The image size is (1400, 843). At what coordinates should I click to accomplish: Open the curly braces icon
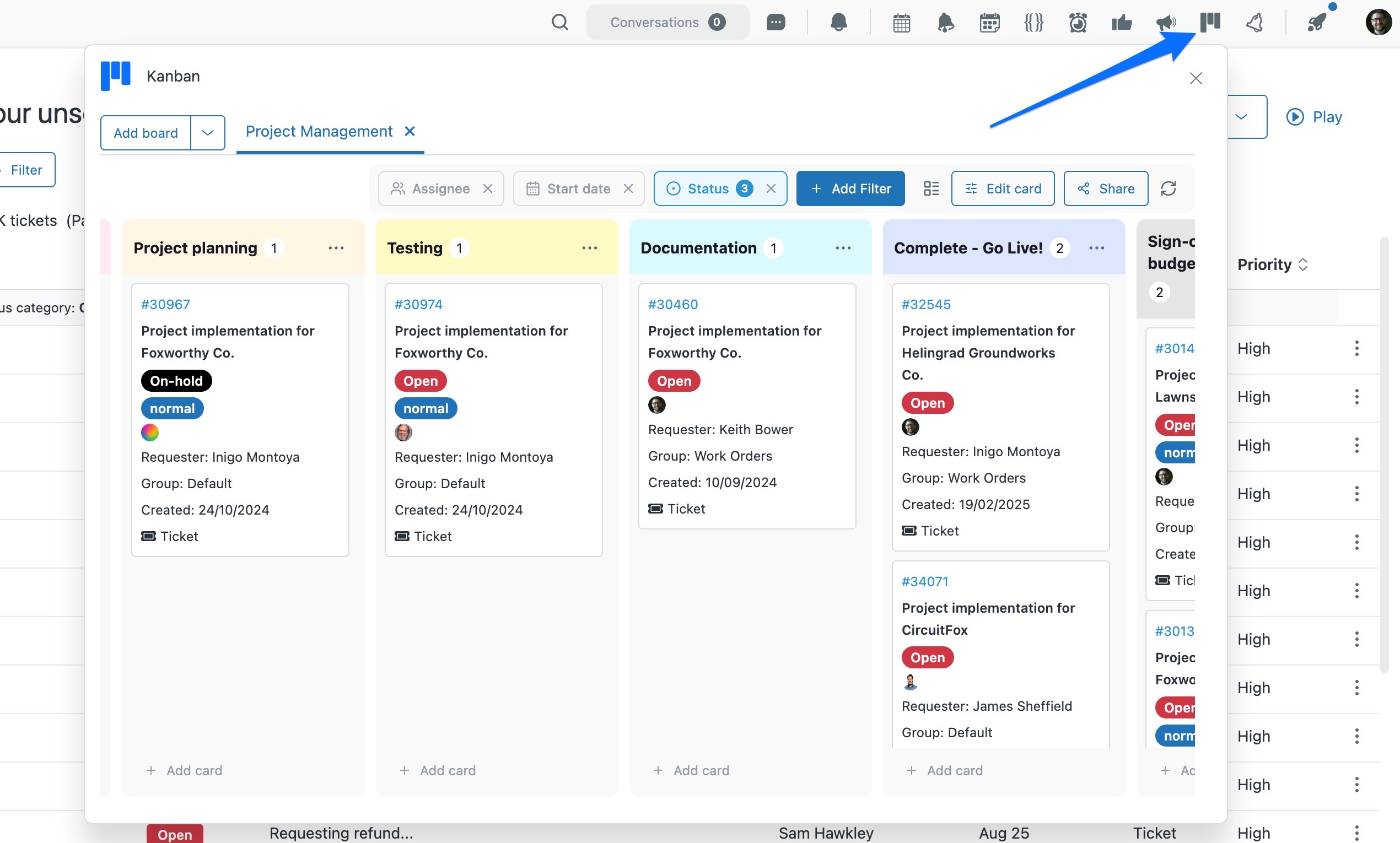tap(1033, 23)
